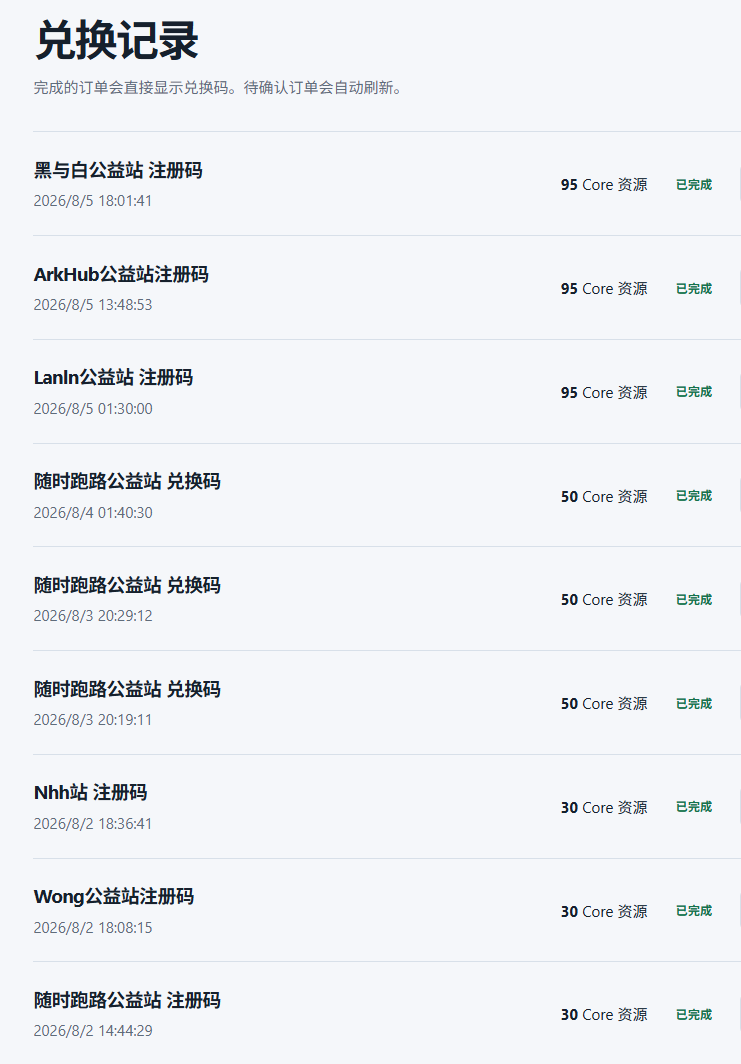
Task: Click the 已完成 label on Nhh站 order
Action: coord(694,806)
